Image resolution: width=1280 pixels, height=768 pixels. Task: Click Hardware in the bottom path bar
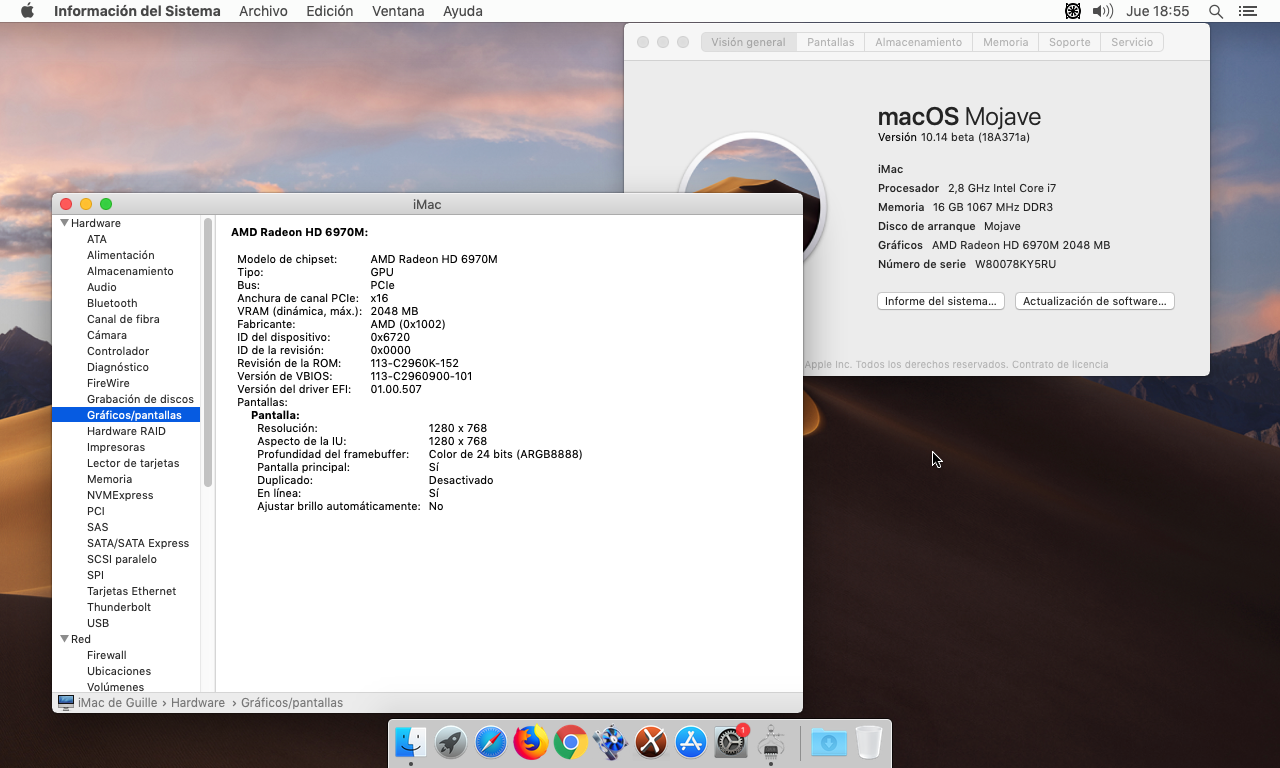point(198,703)
